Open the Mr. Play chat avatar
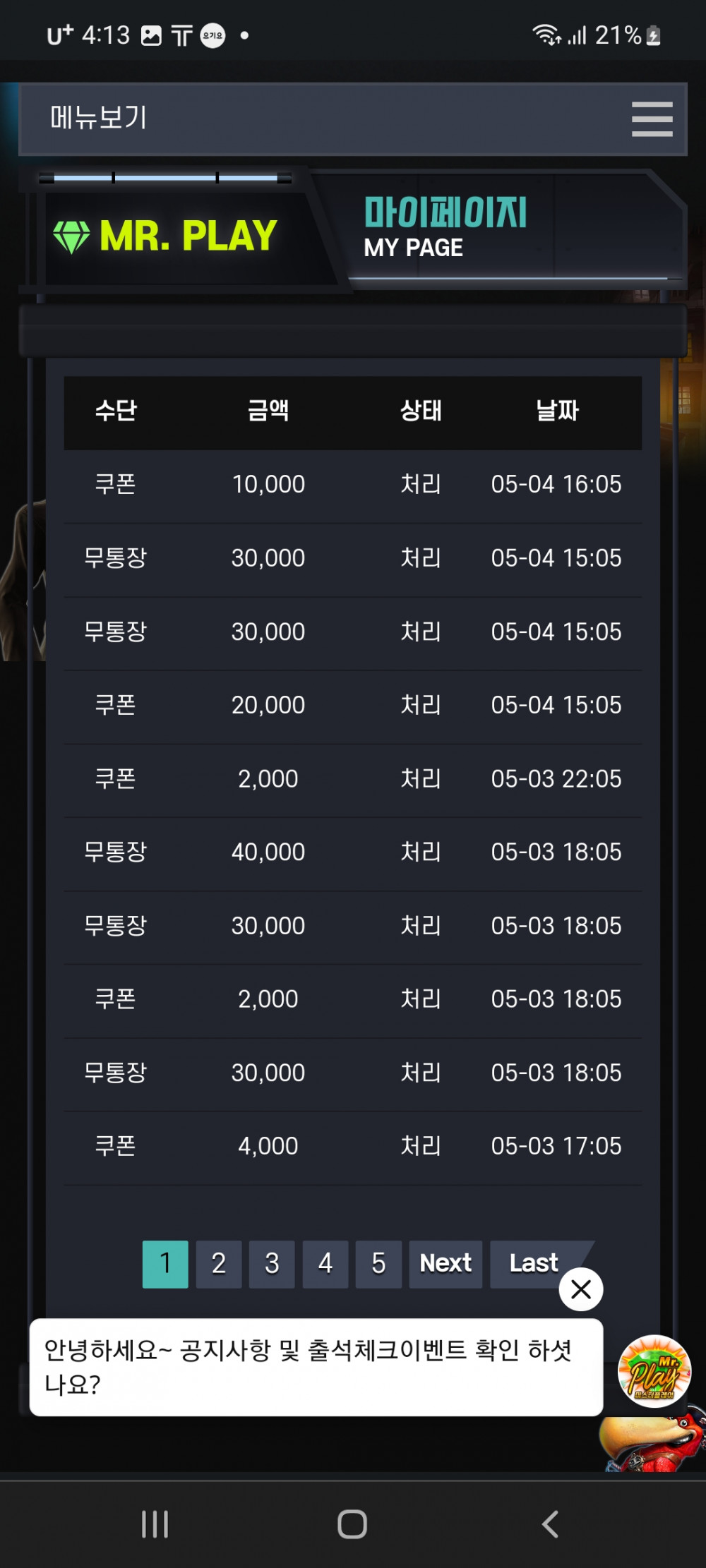 point(654,1371)
